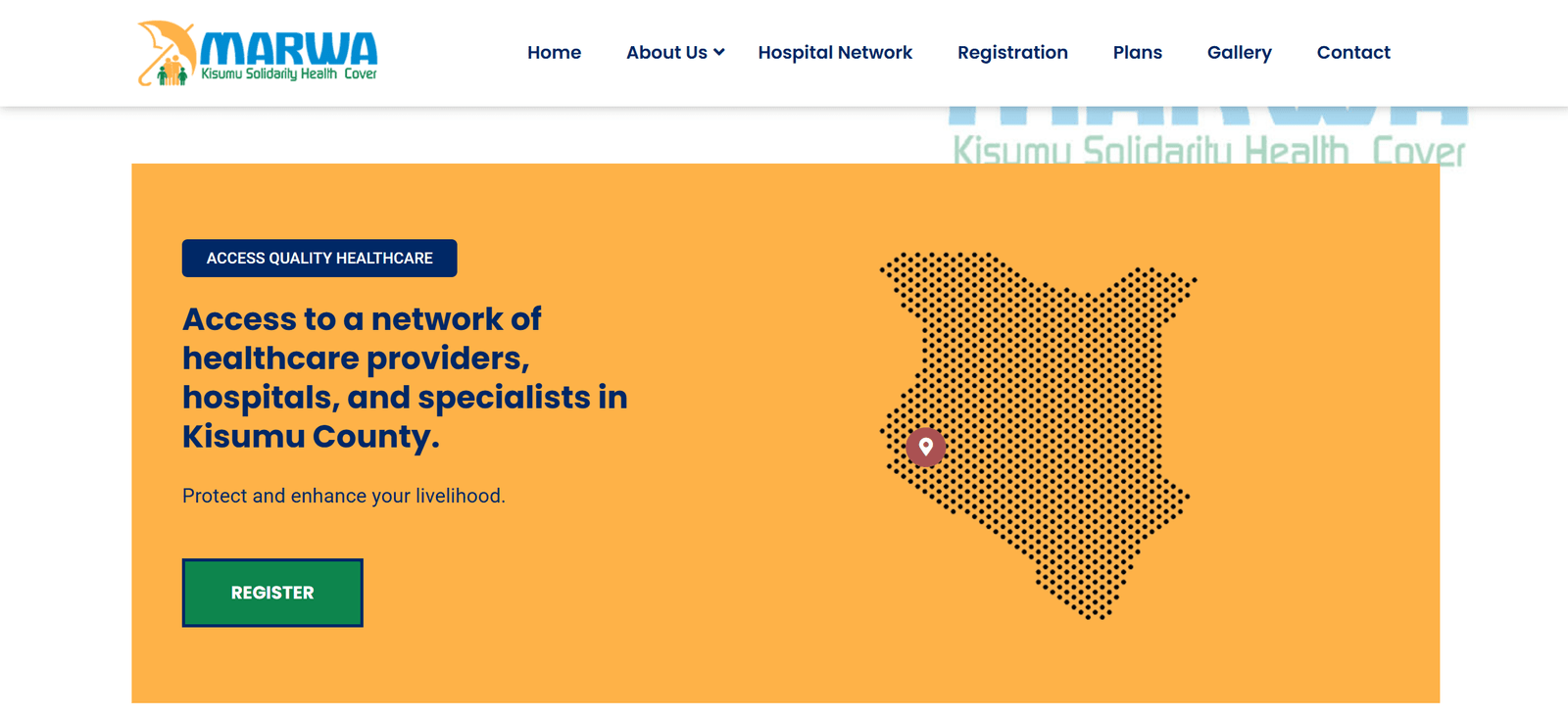Click the Kisumu Solidarity Health Cover tagline
This screenshot has width=1568, height=717.
tap(289, 74)
